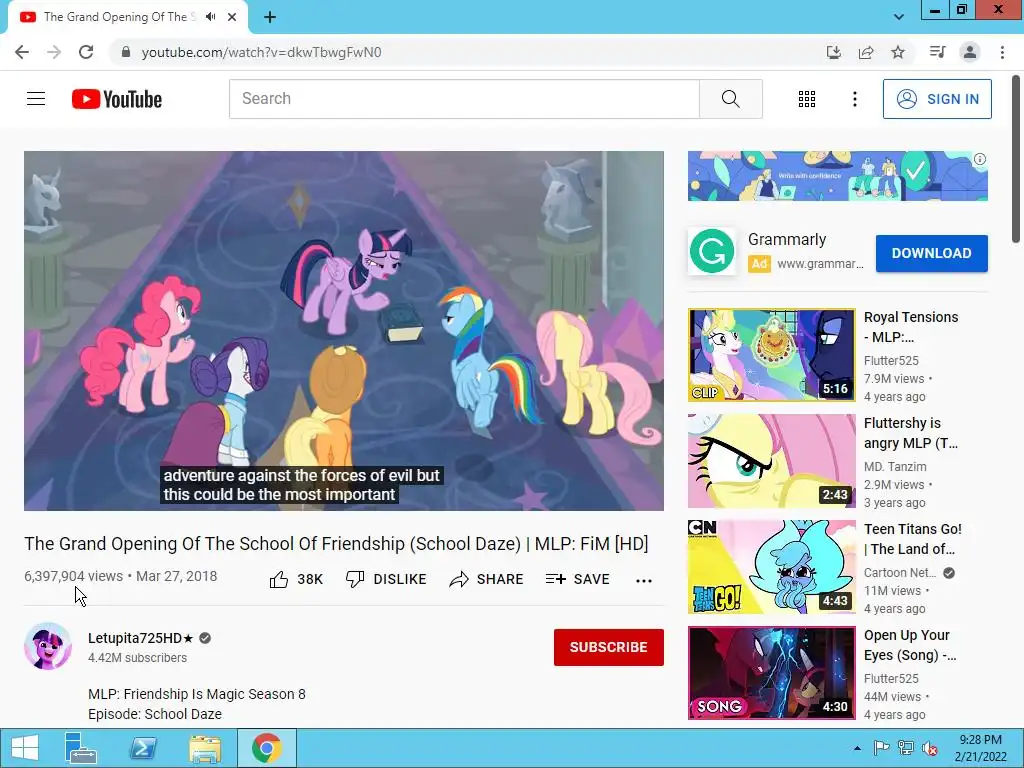Open Royal Tensions video thumbnail

(771, 355)
